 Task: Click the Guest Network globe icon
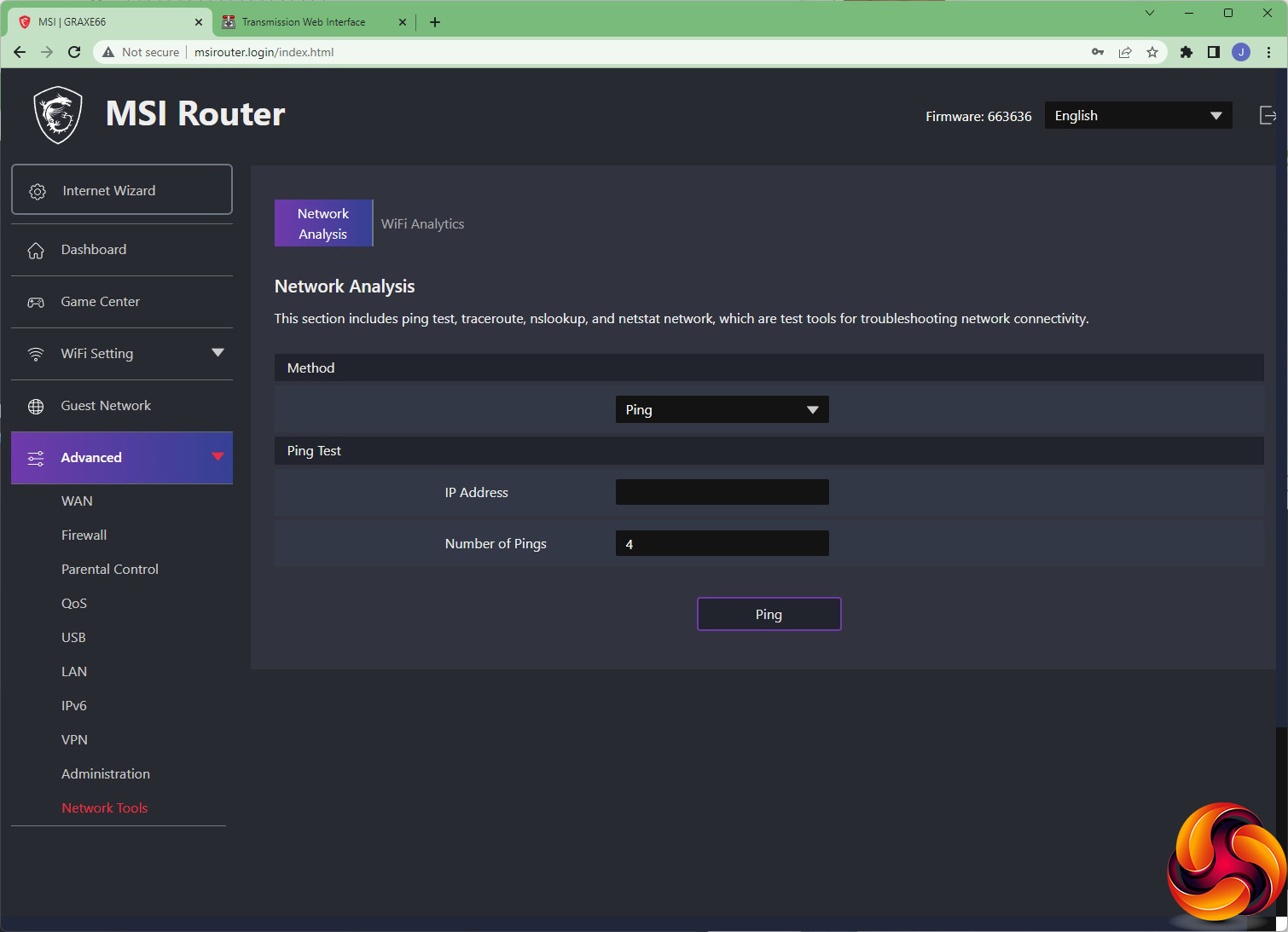[x=36, y=406]
